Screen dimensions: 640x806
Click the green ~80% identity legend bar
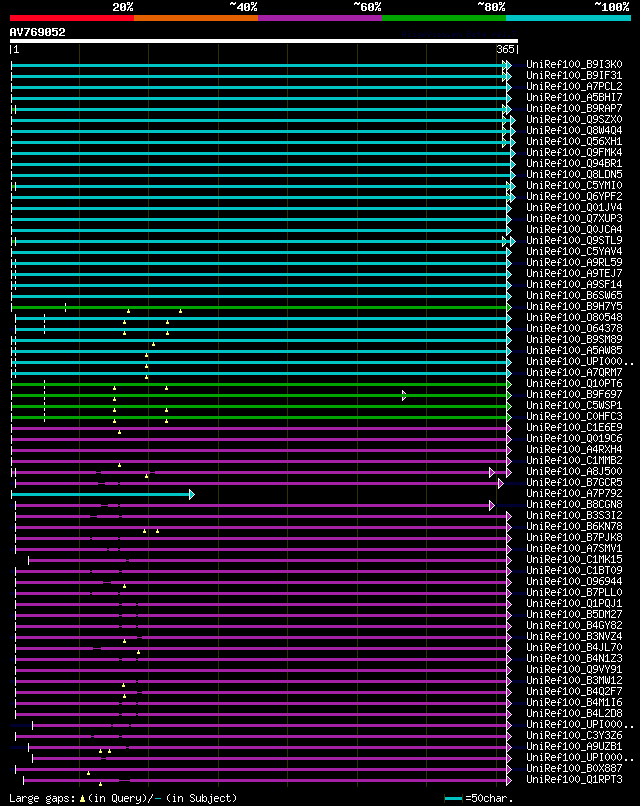pyautogui.click(x=444, y=18)
